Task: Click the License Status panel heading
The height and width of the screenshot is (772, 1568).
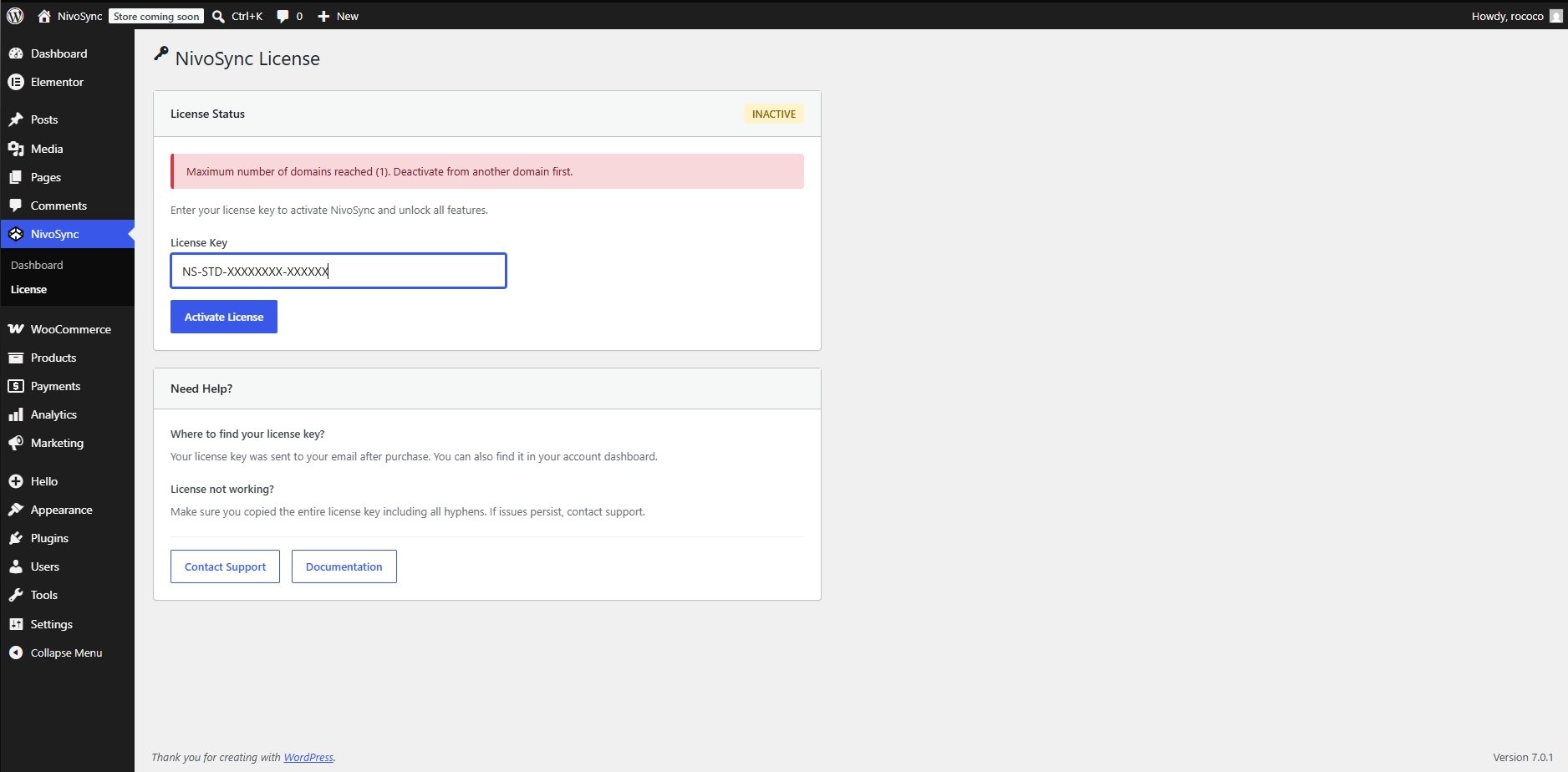Action: coord(207,114)
